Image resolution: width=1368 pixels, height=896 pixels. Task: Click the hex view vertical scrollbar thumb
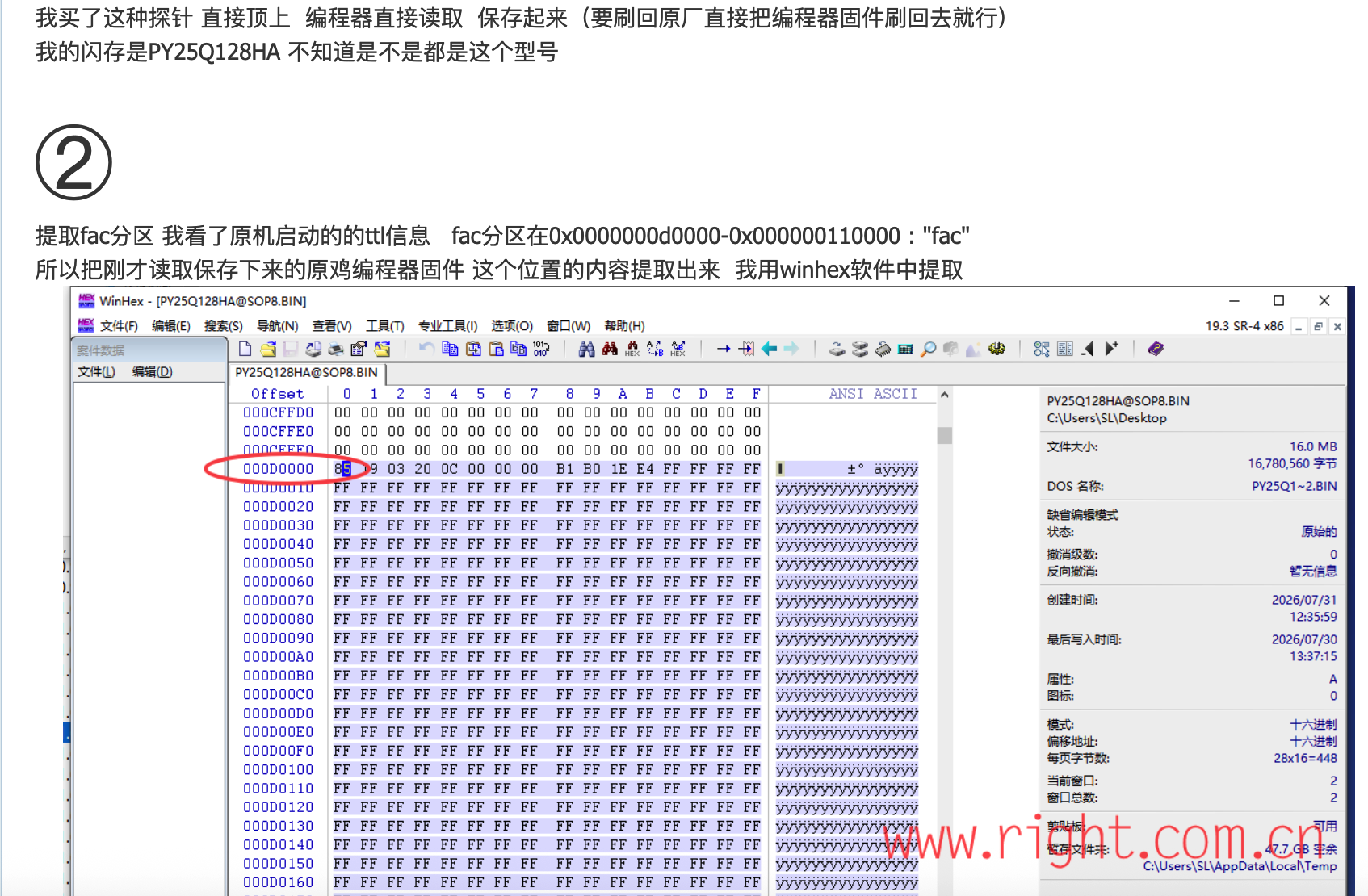(x=944, y=436)
